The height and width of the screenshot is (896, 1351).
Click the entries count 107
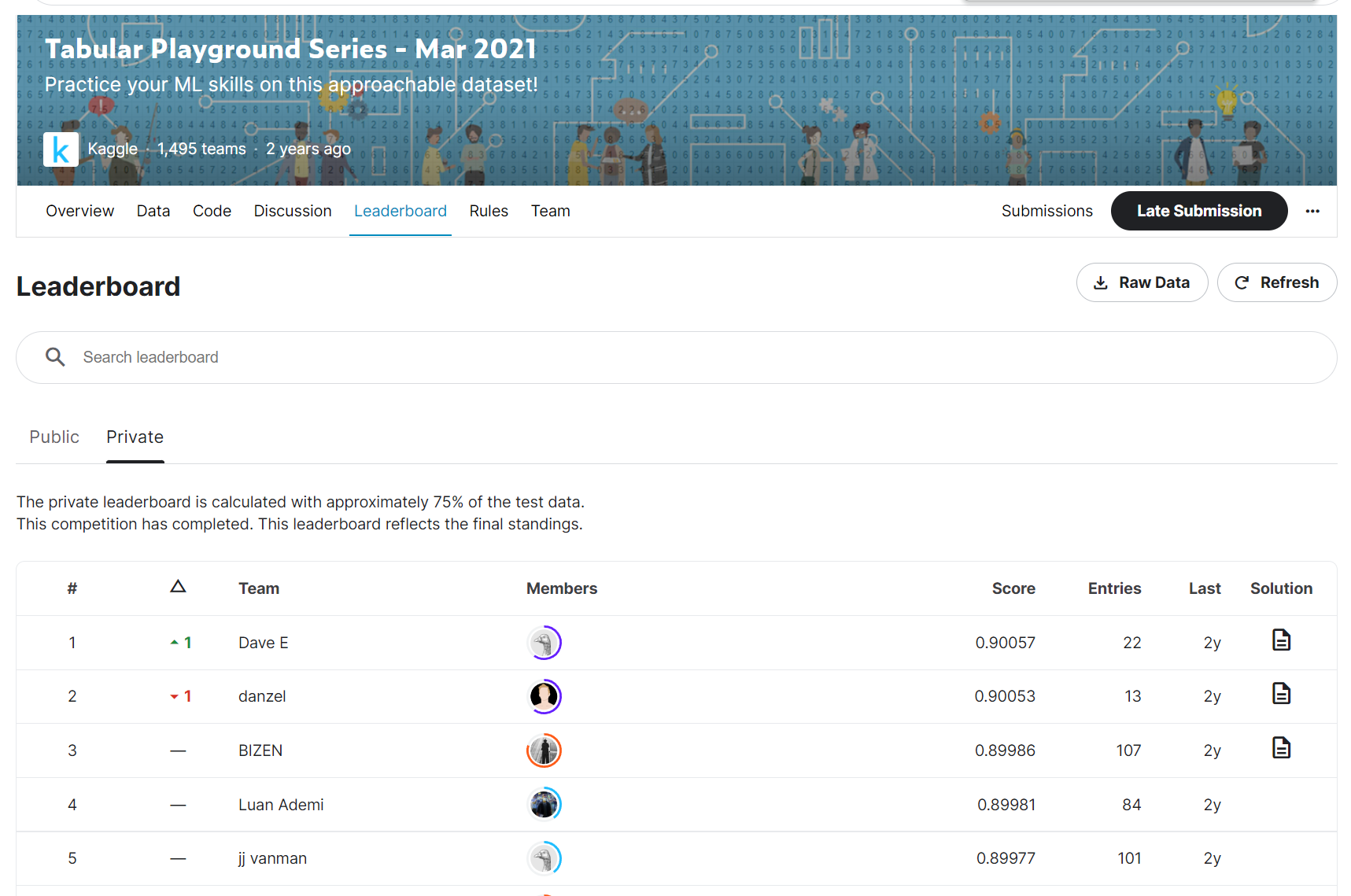pos(1128,750)
